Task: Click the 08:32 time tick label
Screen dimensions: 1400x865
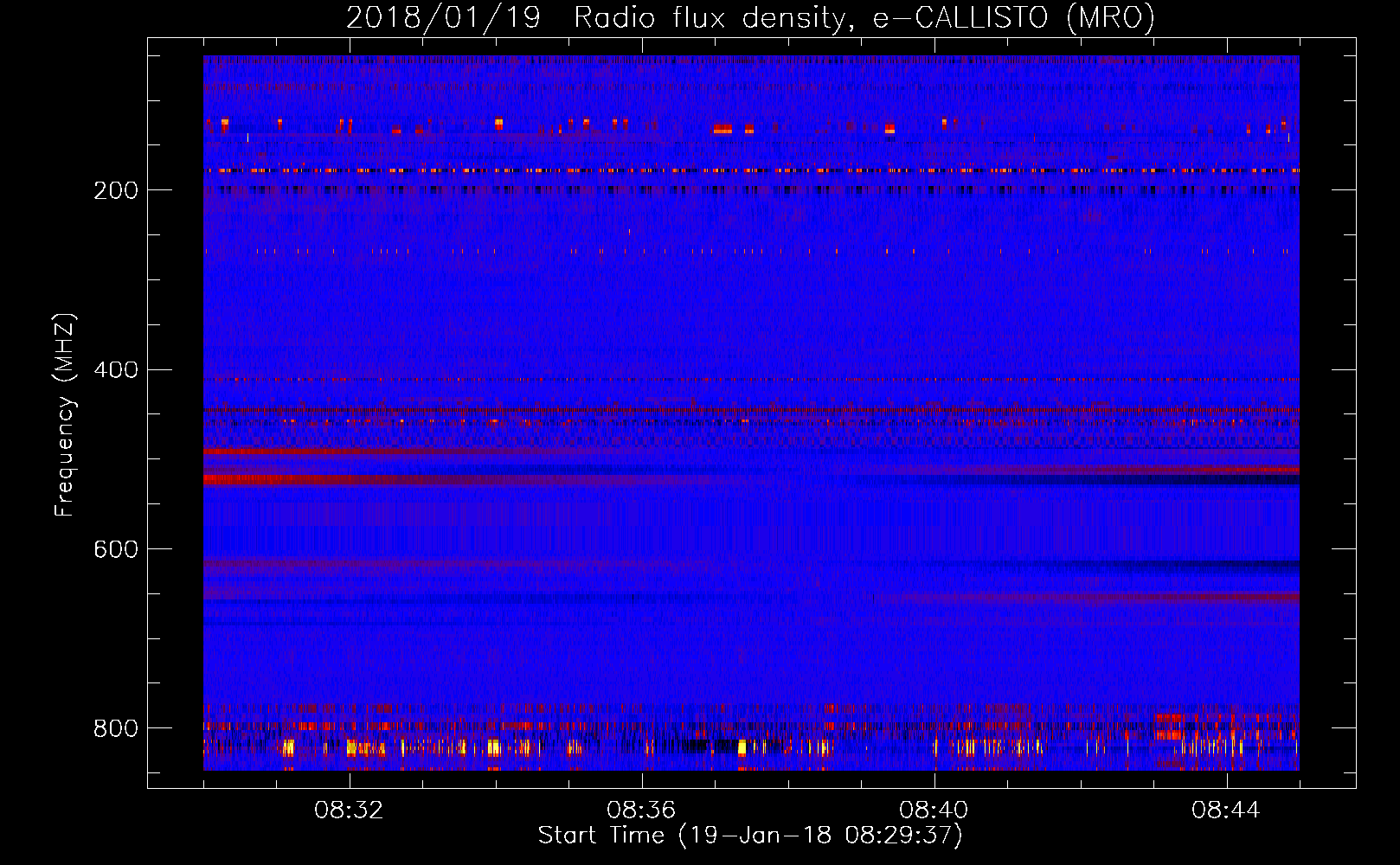Action: (349, 811)
